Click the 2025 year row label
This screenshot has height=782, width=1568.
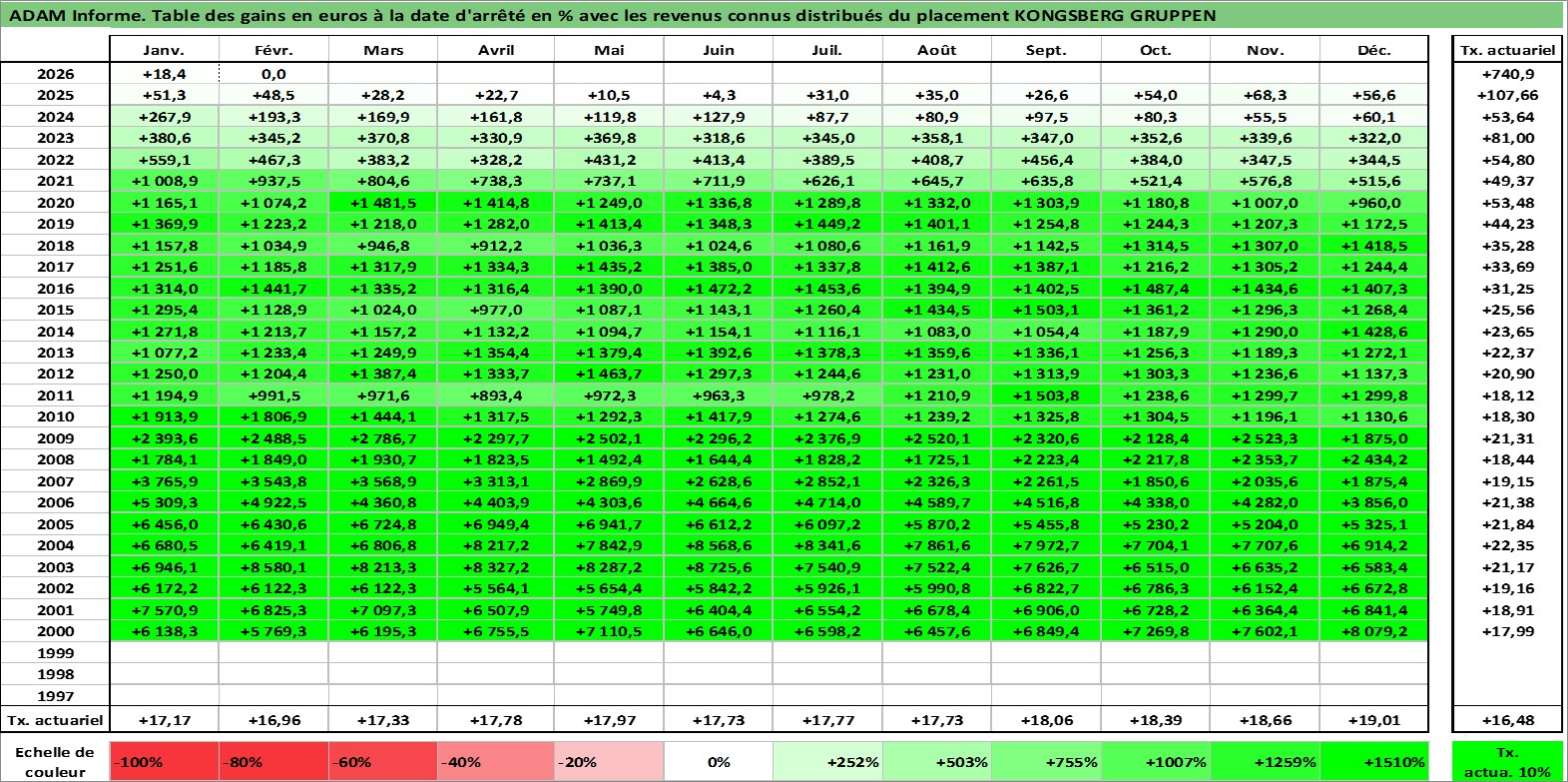[x=55, y=95]
